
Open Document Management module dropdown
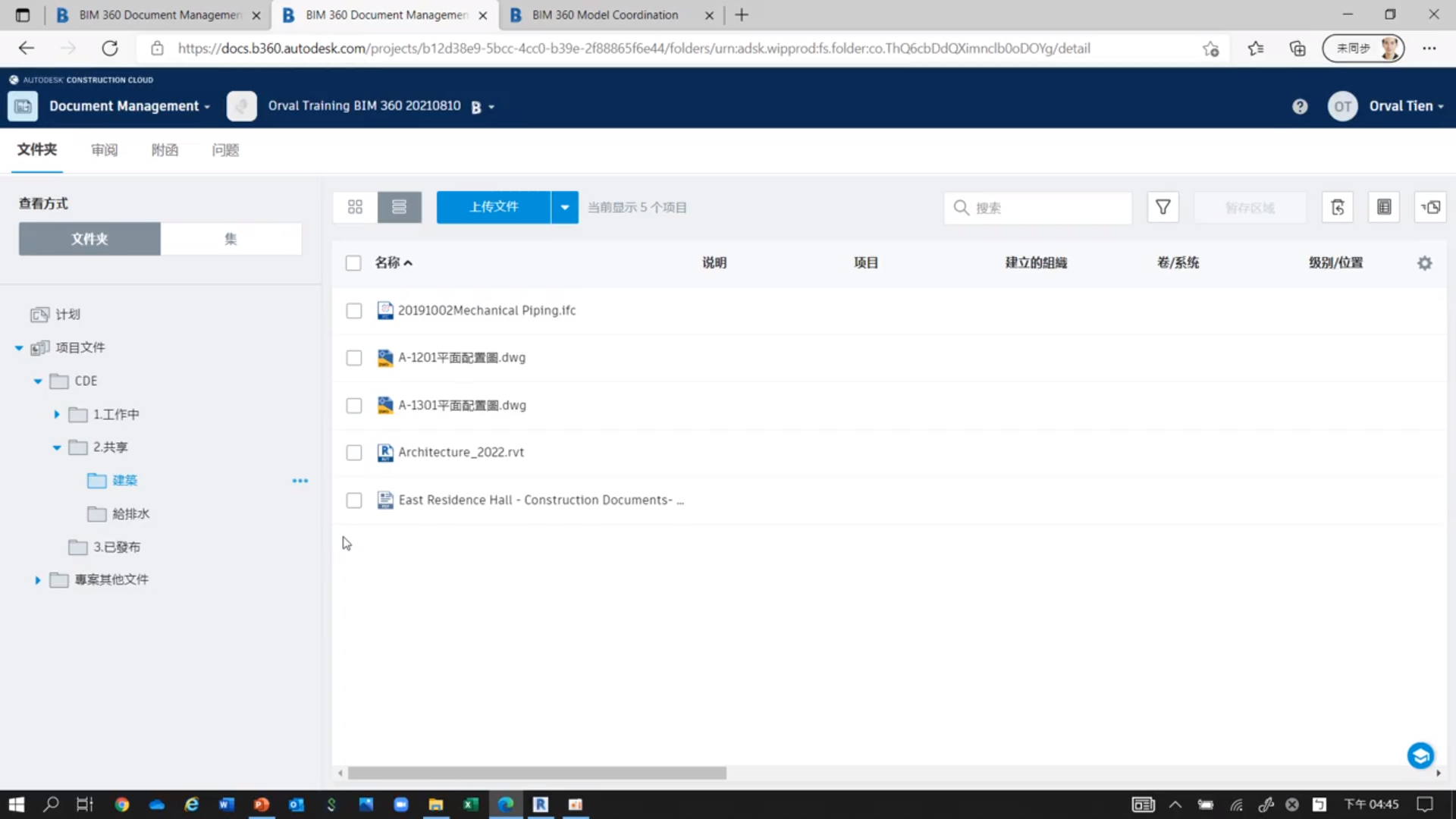(x=207, y=107)
